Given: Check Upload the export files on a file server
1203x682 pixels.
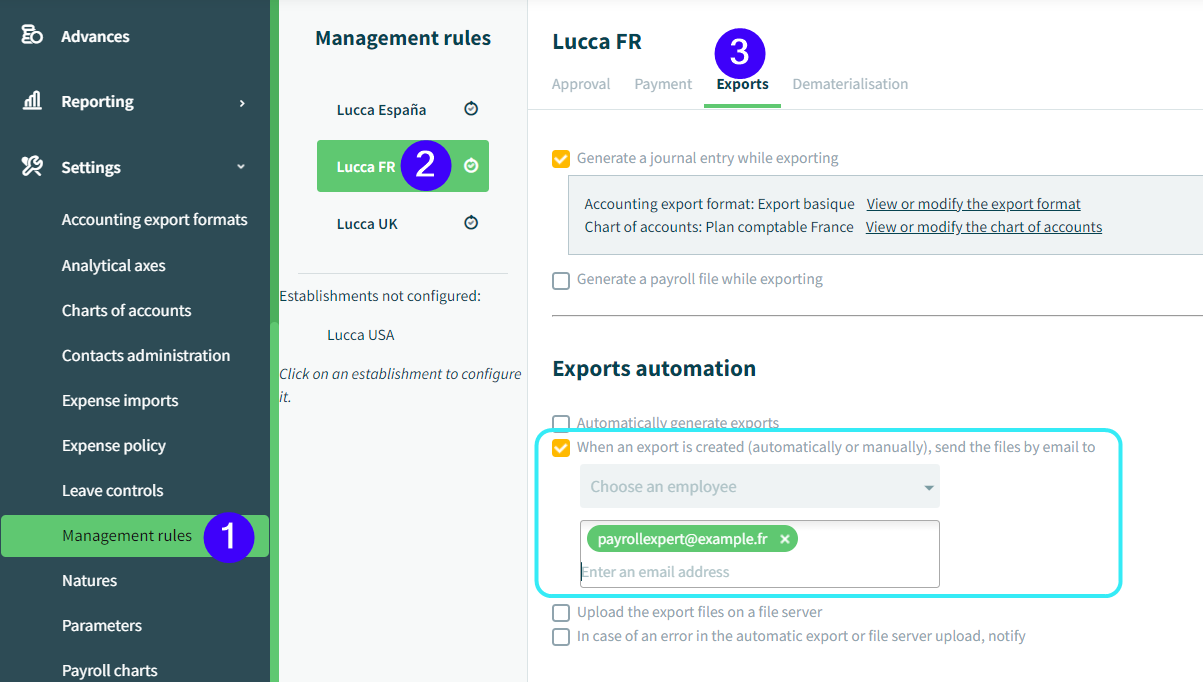Looking at the screenshot, I should pyautogui.click(x=561, y=612).
